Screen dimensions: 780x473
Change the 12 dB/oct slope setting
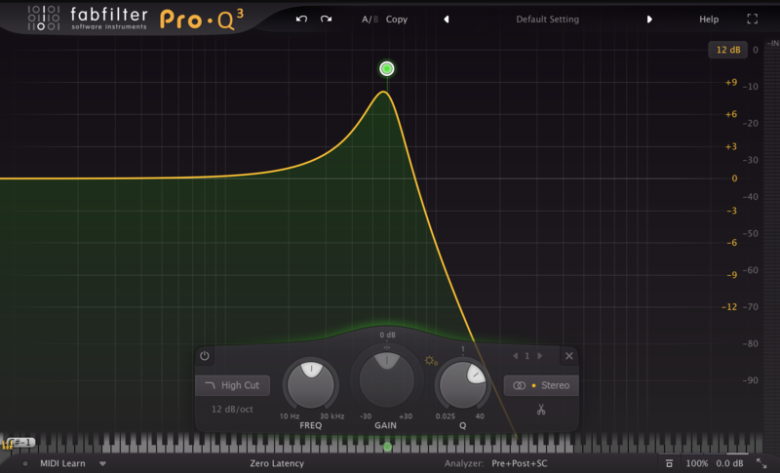click(x=232, y=409)
